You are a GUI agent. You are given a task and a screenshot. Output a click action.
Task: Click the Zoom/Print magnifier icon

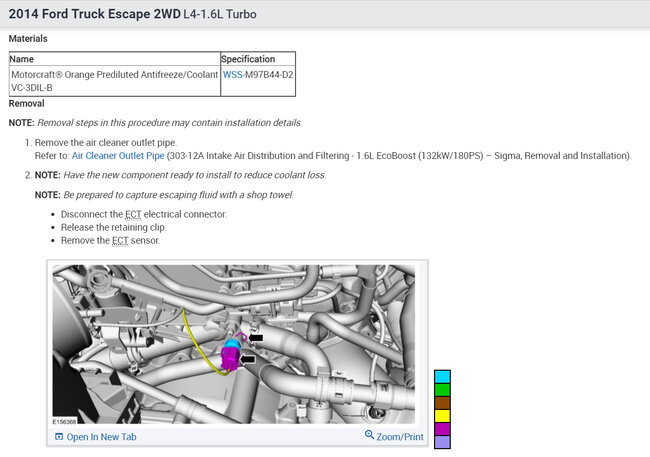[x=369, y=437]
